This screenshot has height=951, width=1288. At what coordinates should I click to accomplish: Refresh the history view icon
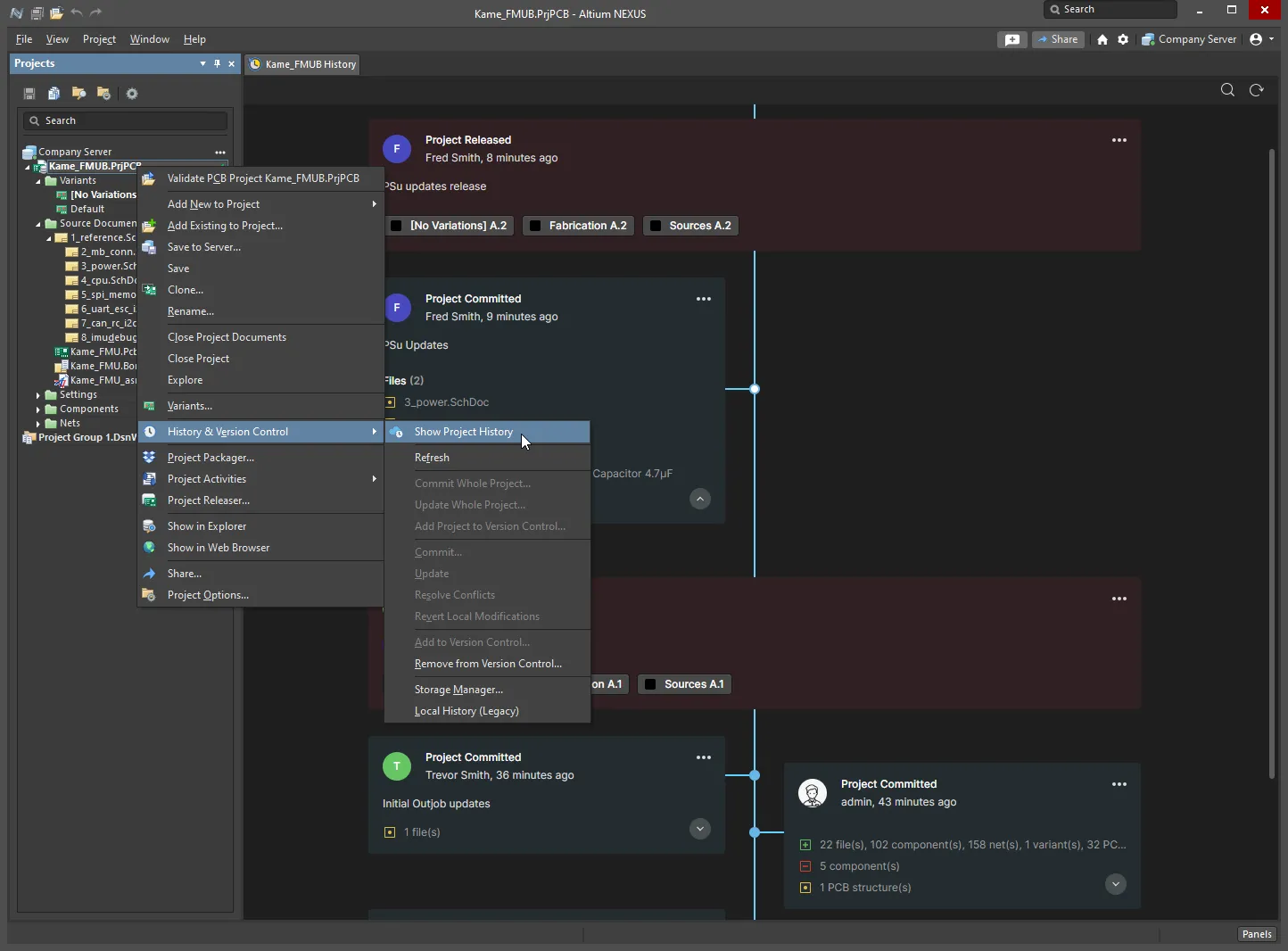pos(1257,90)
